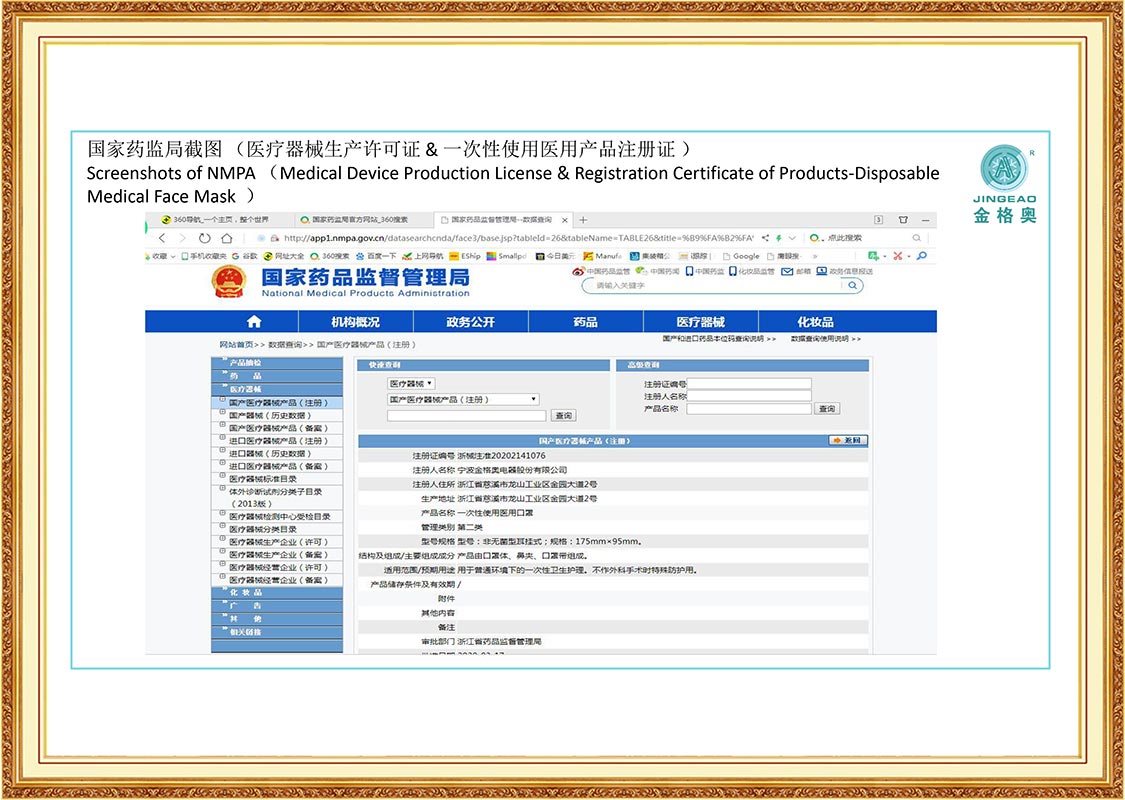Open the Google bookmark

click(740, 256)
